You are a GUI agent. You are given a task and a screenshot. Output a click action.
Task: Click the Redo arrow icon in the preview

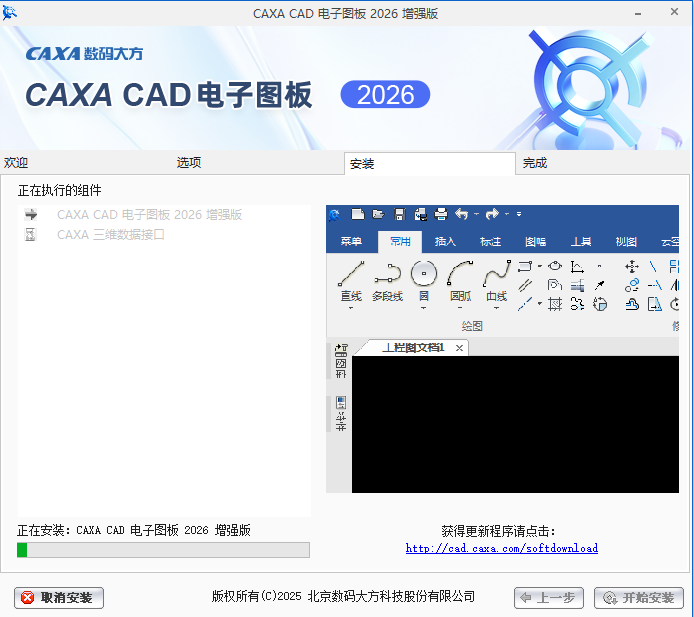point(492,214)
